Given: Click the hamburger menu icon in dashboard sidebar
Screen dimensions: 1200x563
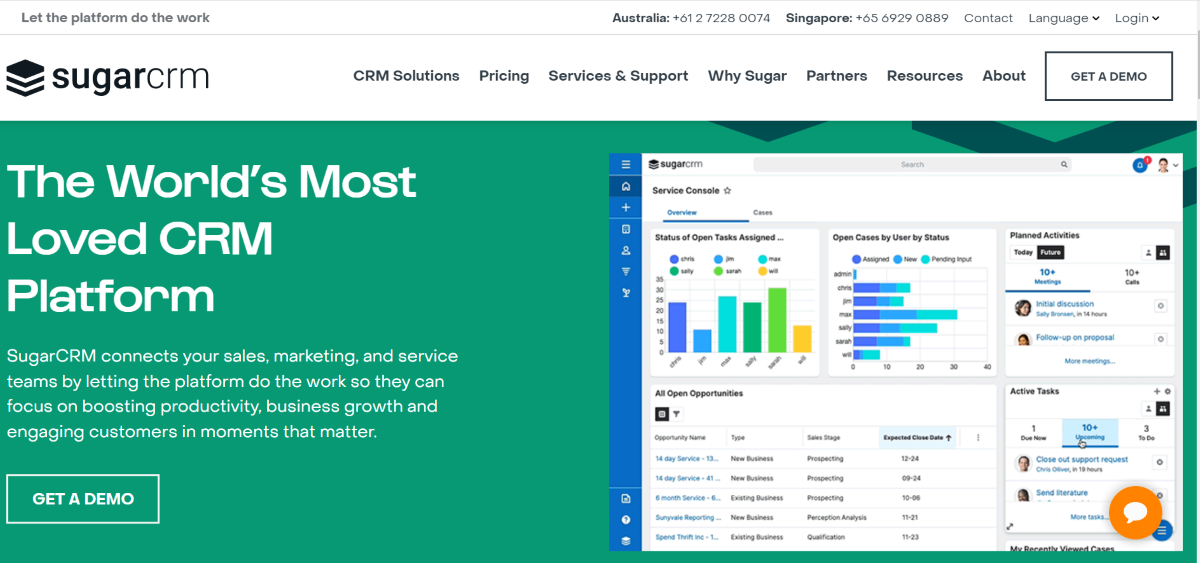Looking at the screenshot, I should pyautogui.click(x=626, y=164).
